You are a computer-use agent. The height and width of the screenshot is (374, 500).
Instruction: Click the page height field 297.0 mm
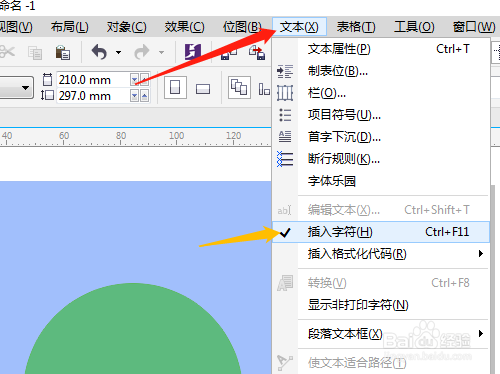coord(93,96)
